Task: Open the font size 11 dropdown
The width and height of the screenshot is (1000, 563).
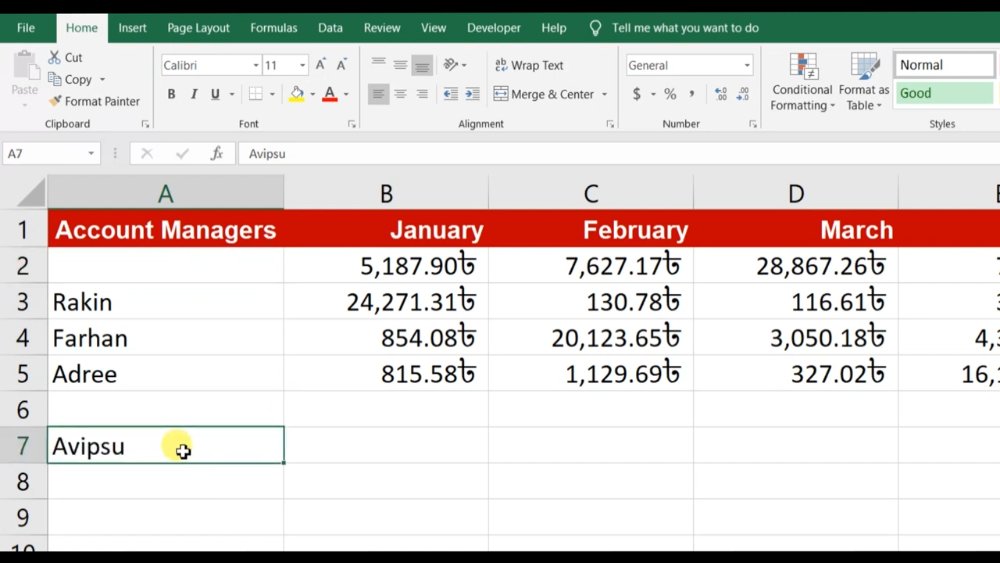Action: 302,65
